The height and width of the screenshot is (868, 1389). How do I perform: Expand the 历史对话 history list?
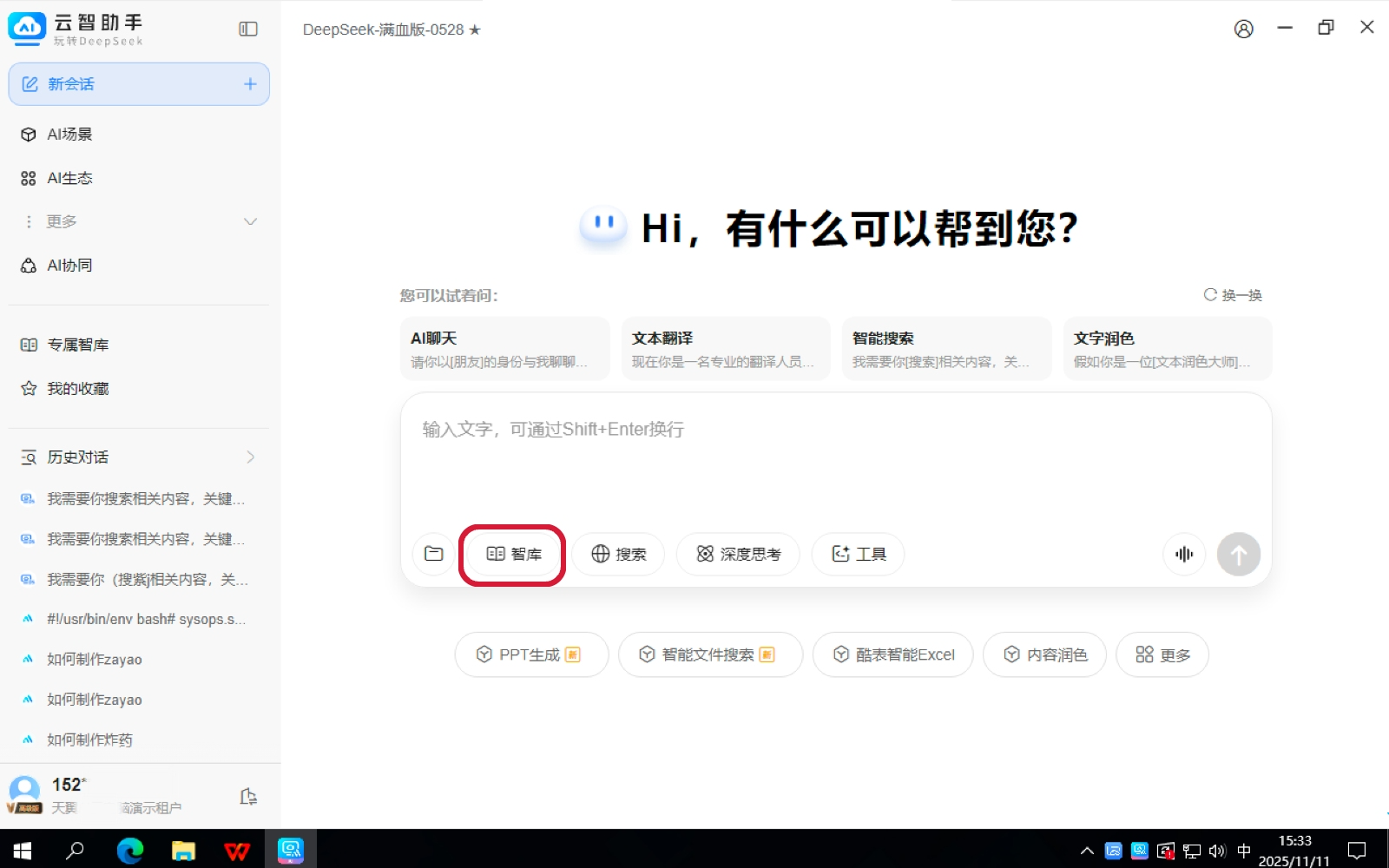tap(139, 457)
